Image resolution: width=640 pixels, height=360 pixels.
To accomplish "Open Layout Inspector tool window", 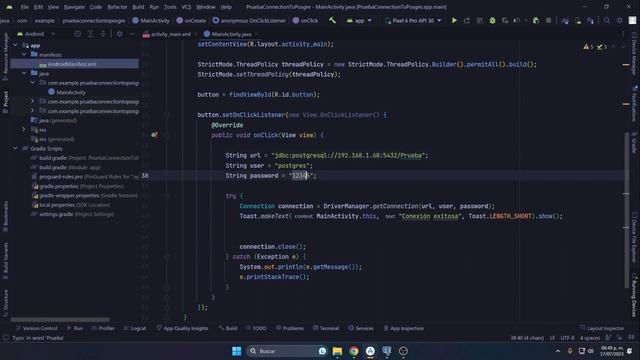I will click(602, 328).
